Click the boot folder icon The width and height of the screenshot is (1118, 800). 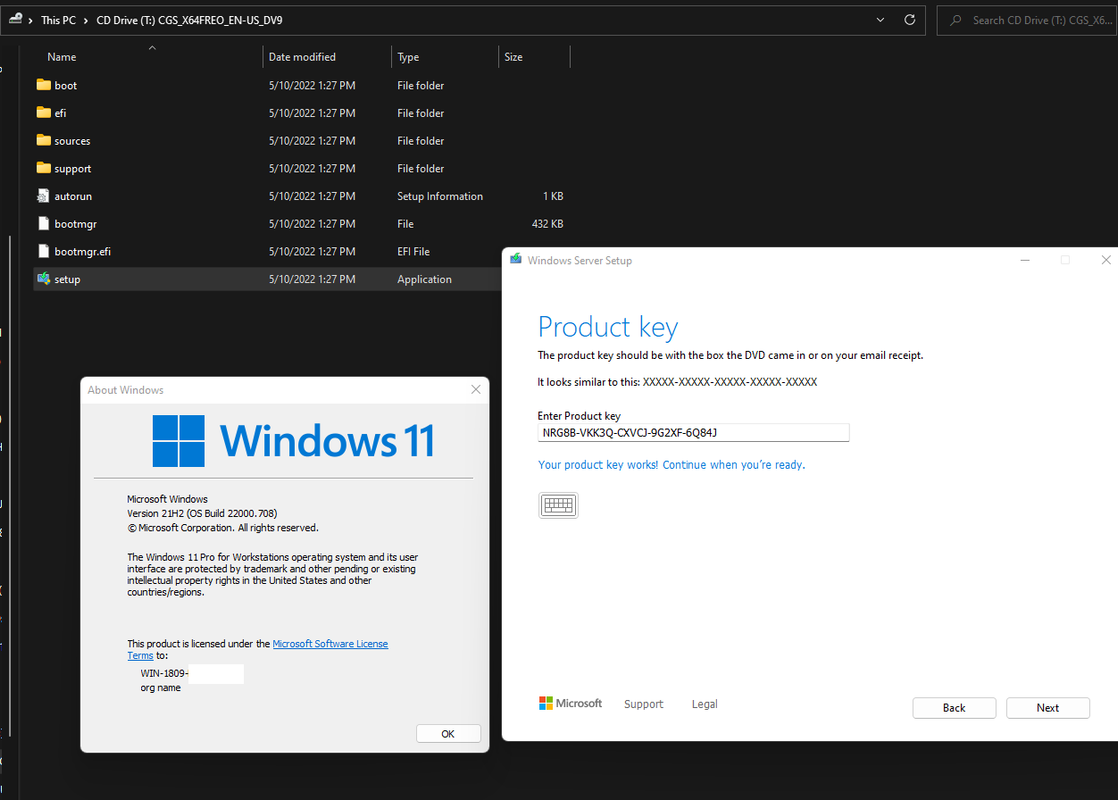tap(43, 85)
